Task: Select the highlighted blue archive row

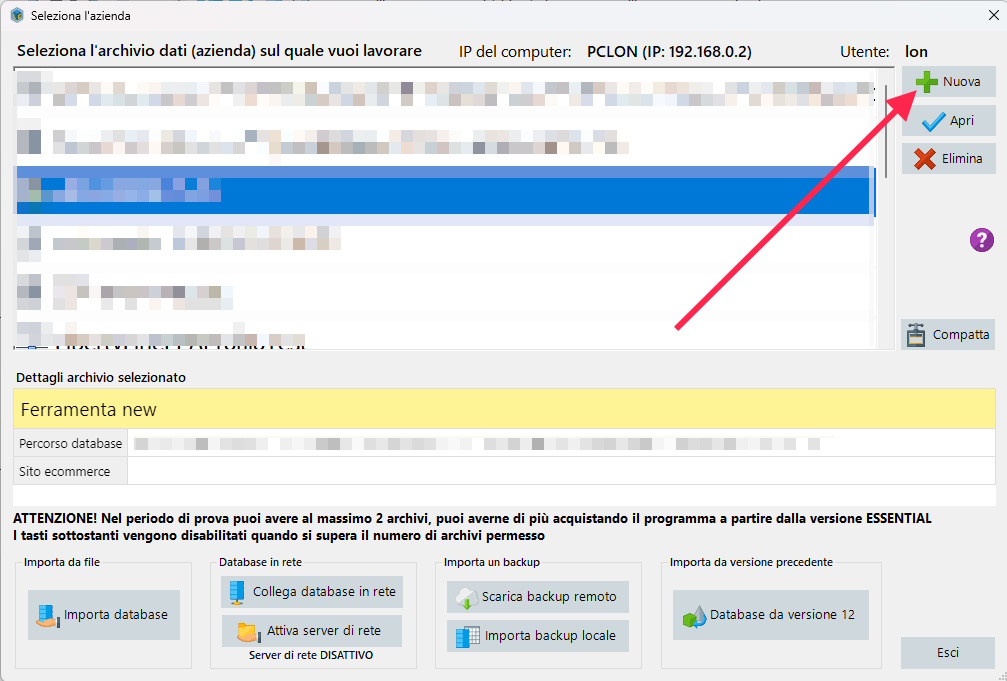Action: 444,190
